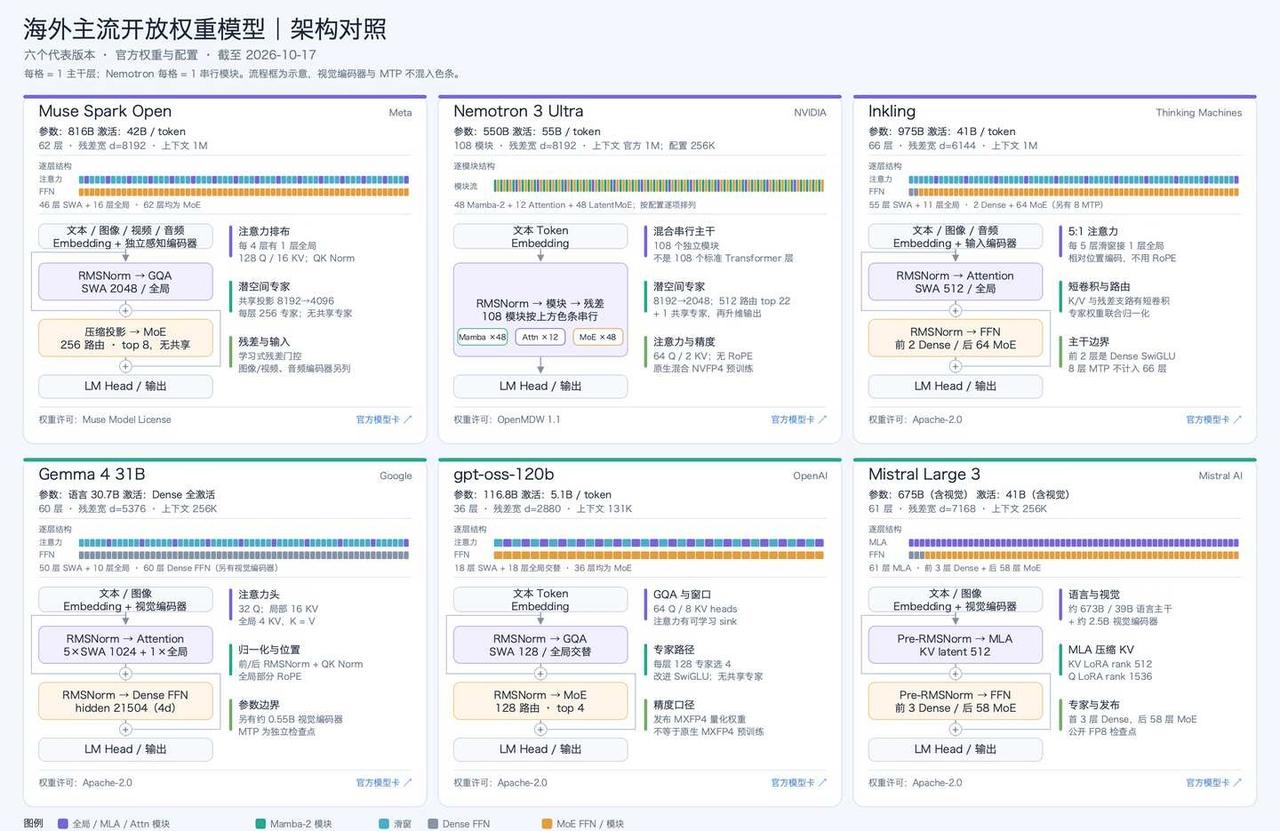The image size is (1280, 831).
Task: Click the Inkling card title
Action: 892,111
